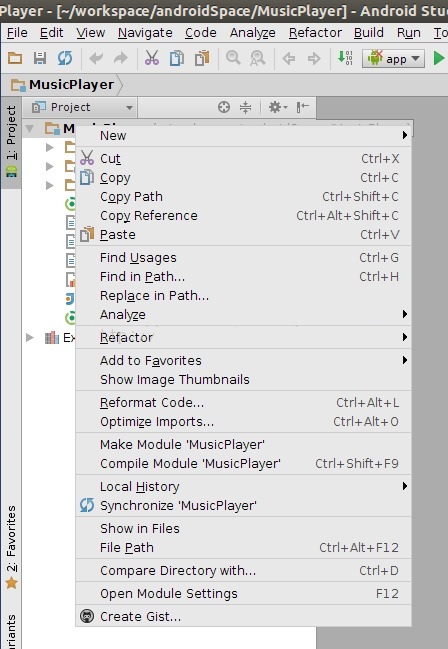Open the Navigate menu

pos(145,33)
